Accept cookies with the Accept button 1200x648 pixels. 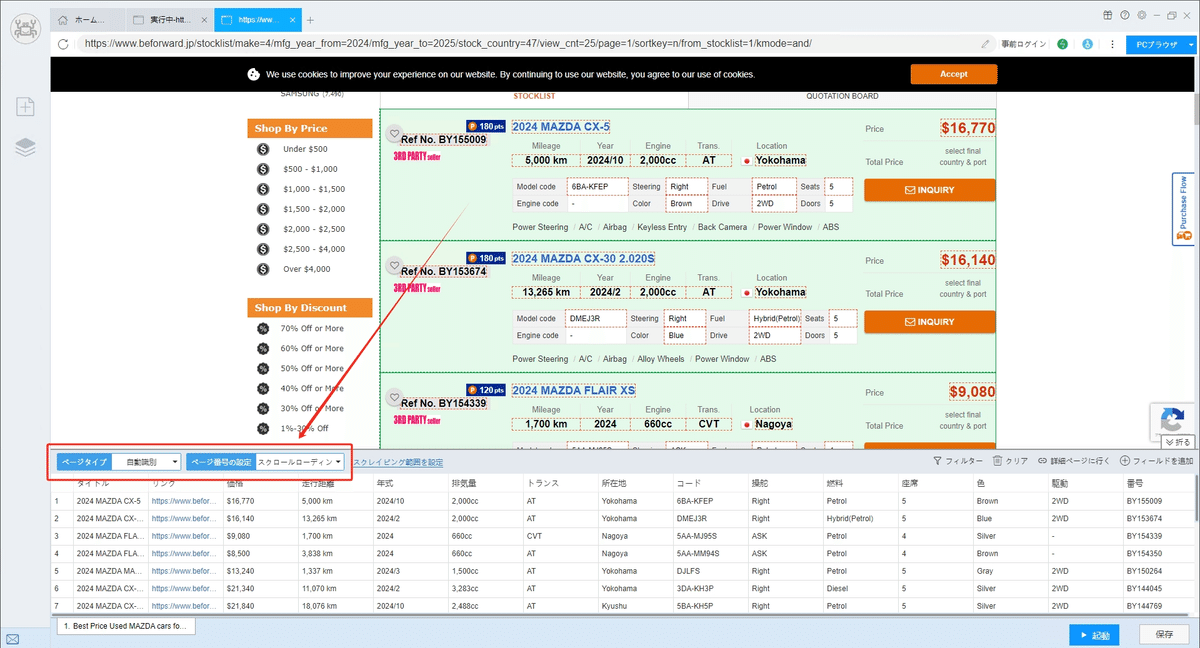pyautogui.click(x=953, y=74)
